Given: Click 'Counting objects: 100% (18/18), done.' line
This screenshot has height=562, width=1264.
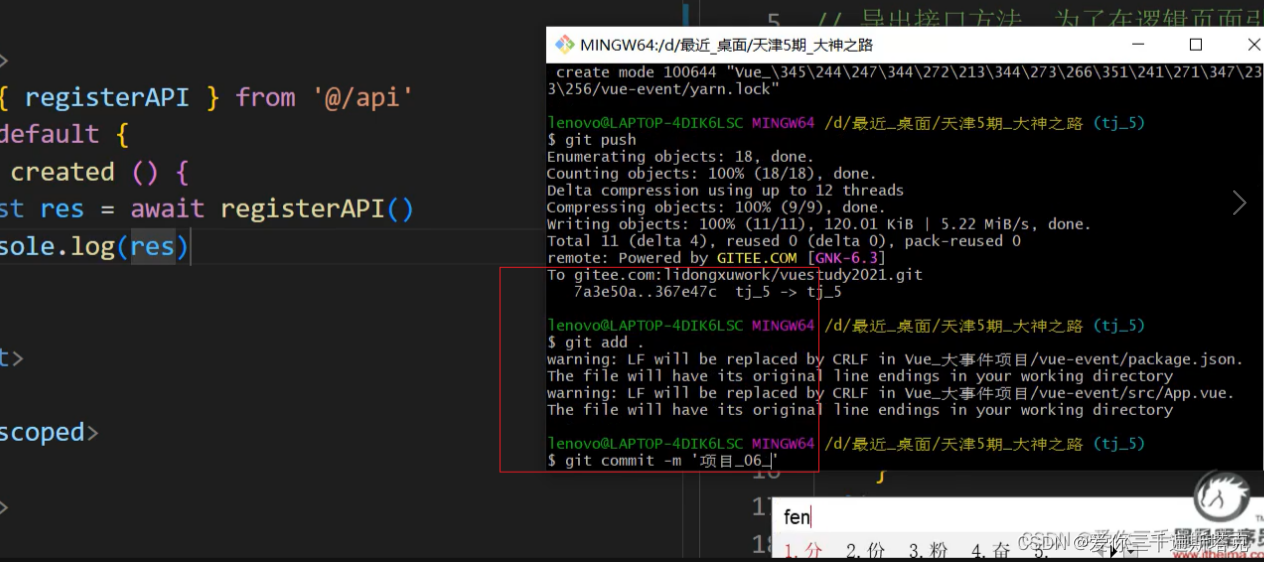Looking at the screenshot, I should point(711,174).
